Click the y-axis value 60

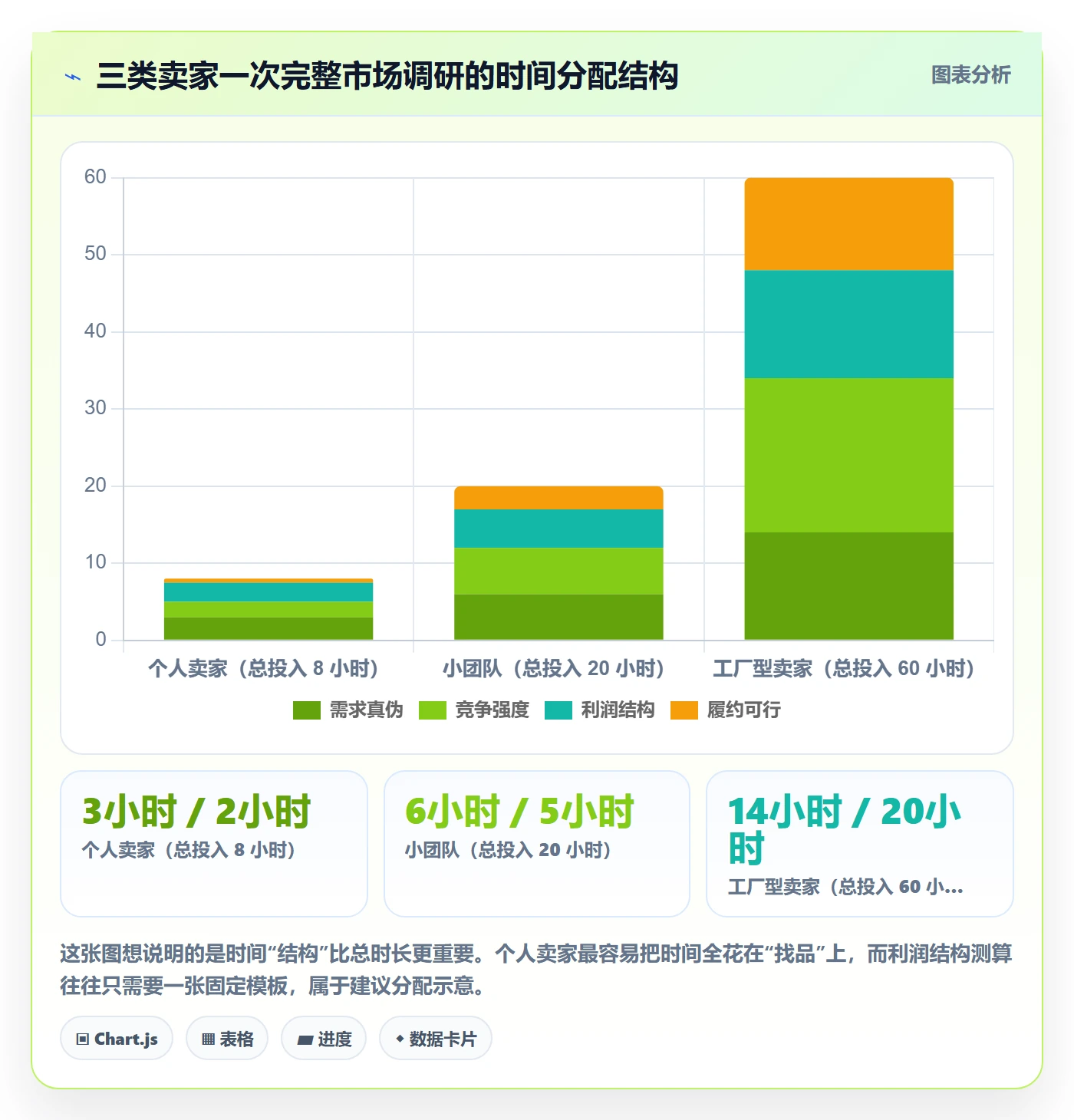click(x=95, y=177)
